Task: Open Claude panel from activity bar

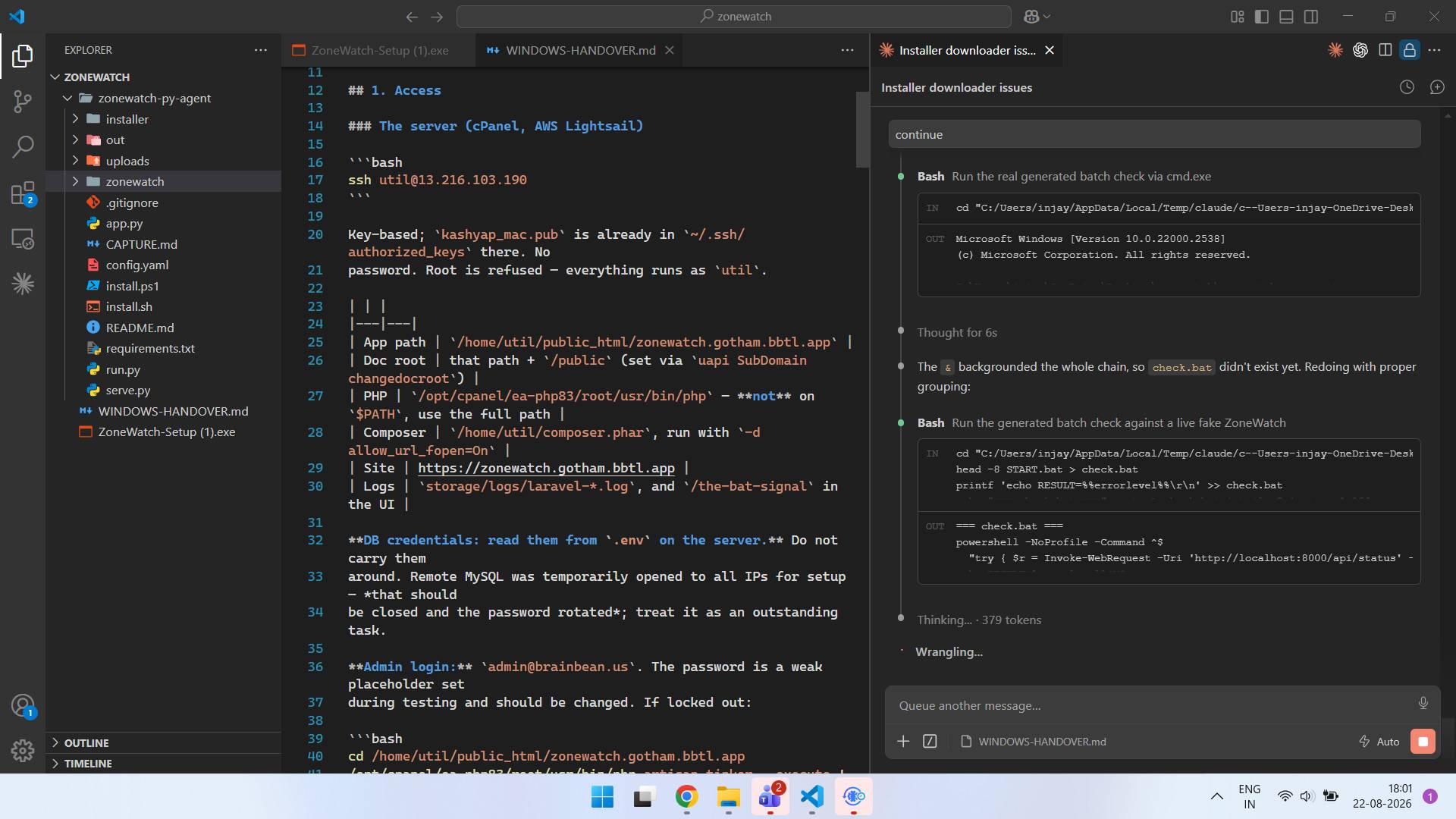Action: (x=23, y=284)
